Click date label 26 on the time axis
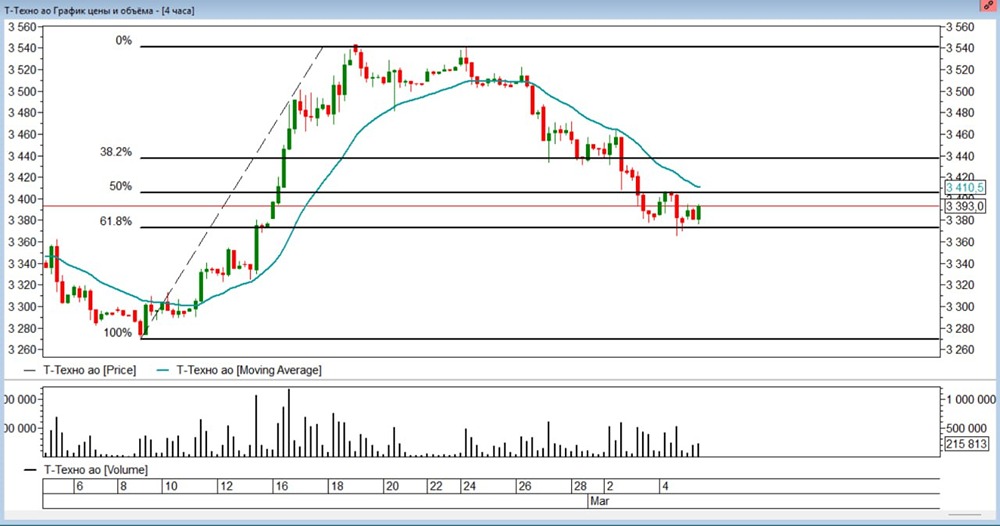This screenshot has width=1000, height=526. 524,486
